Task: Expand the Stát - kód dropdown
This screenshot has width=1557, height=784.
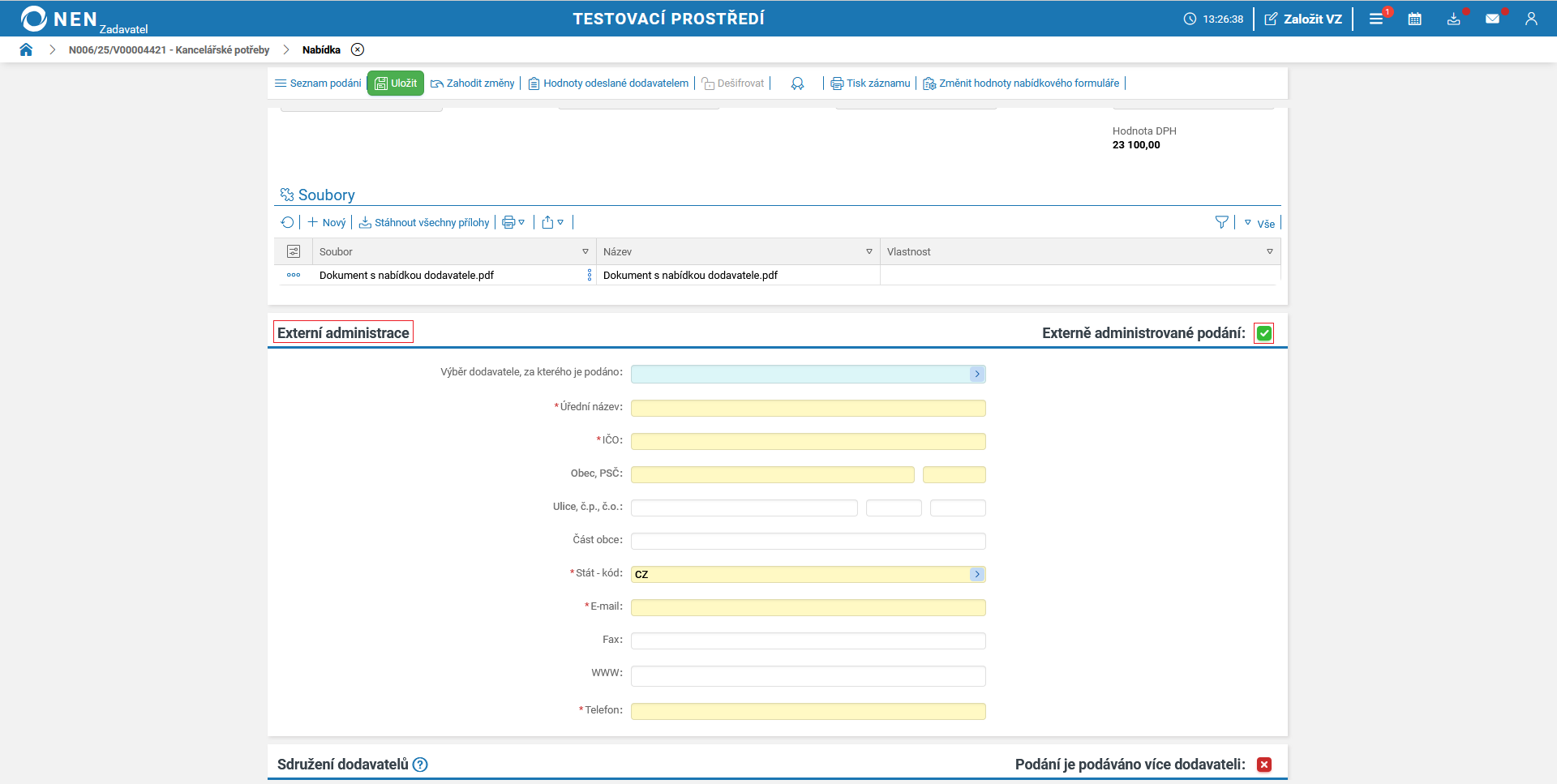Action: pyautogui.click(x=977, y=574)
